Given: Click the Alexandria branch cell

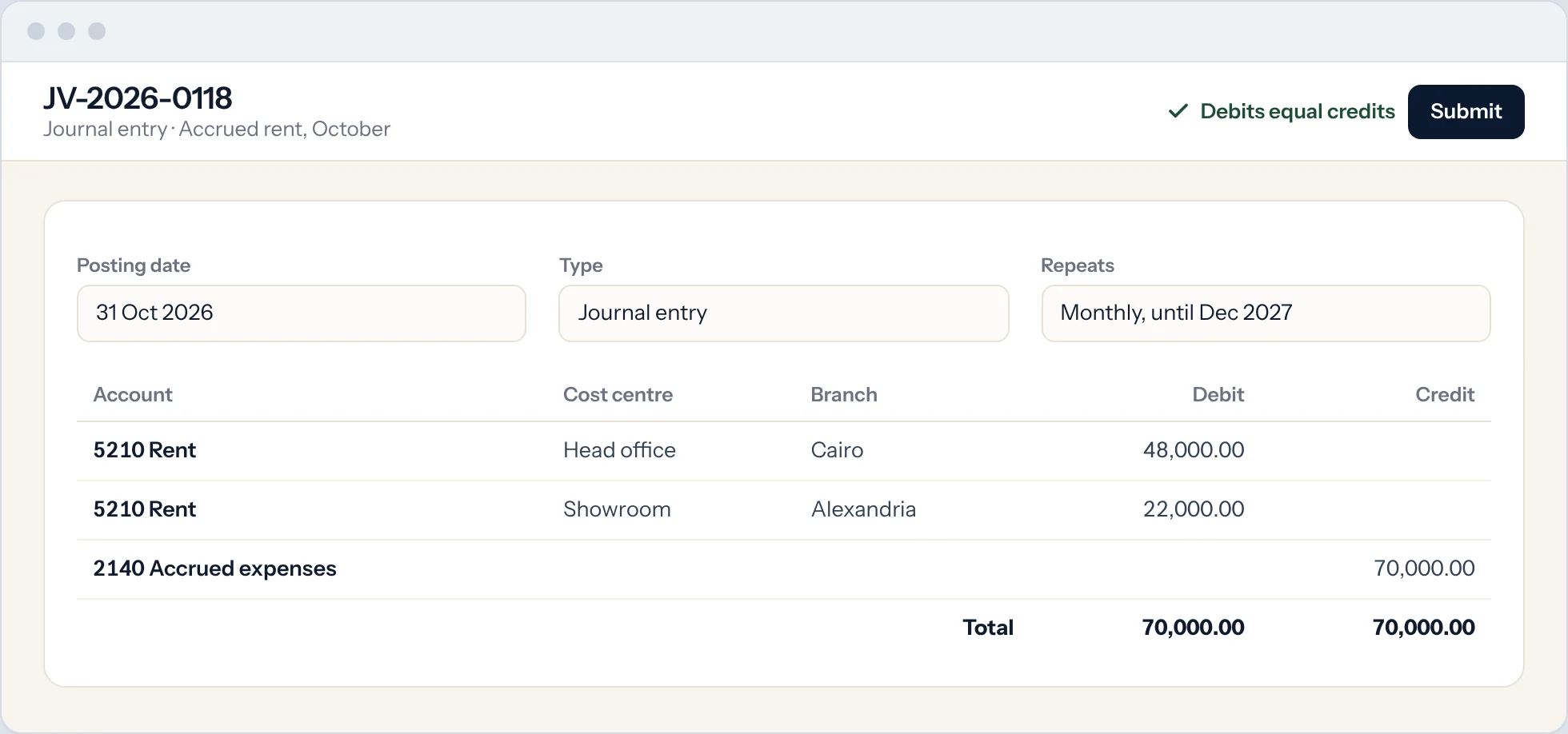Looking at the screenshot, I should pyautogui.click(x=863, y=509).
